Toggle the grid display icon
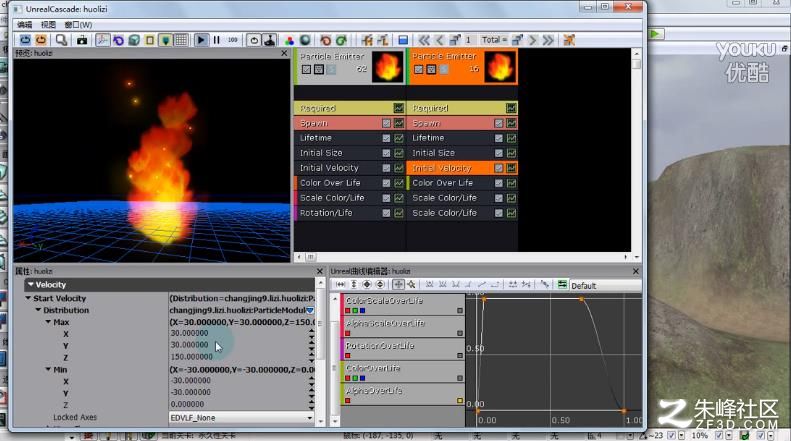Viewport: 791px width, 441px height. click(181, 40)
